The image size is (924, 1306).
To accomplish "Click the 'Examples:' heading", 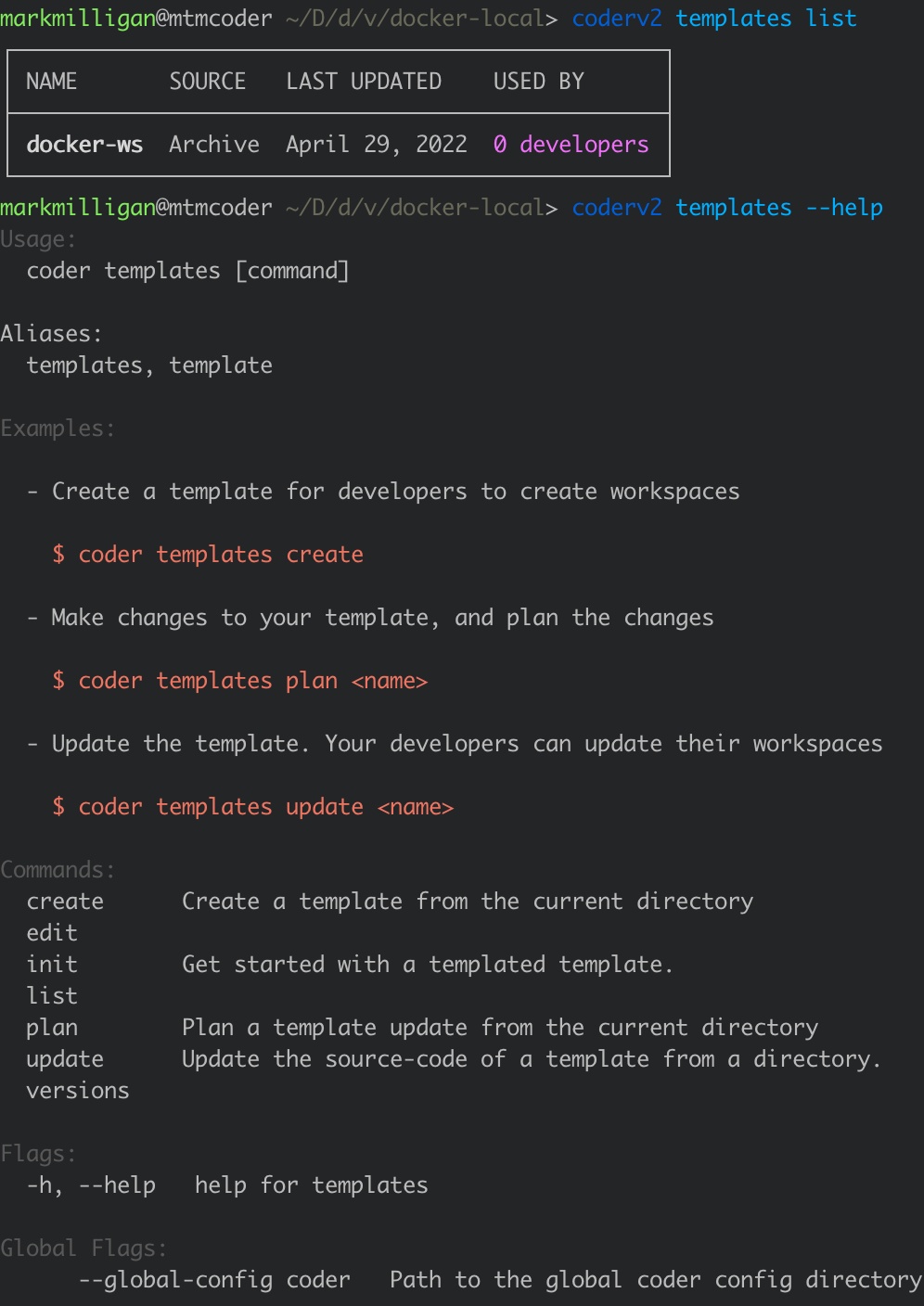I will 58,429.
